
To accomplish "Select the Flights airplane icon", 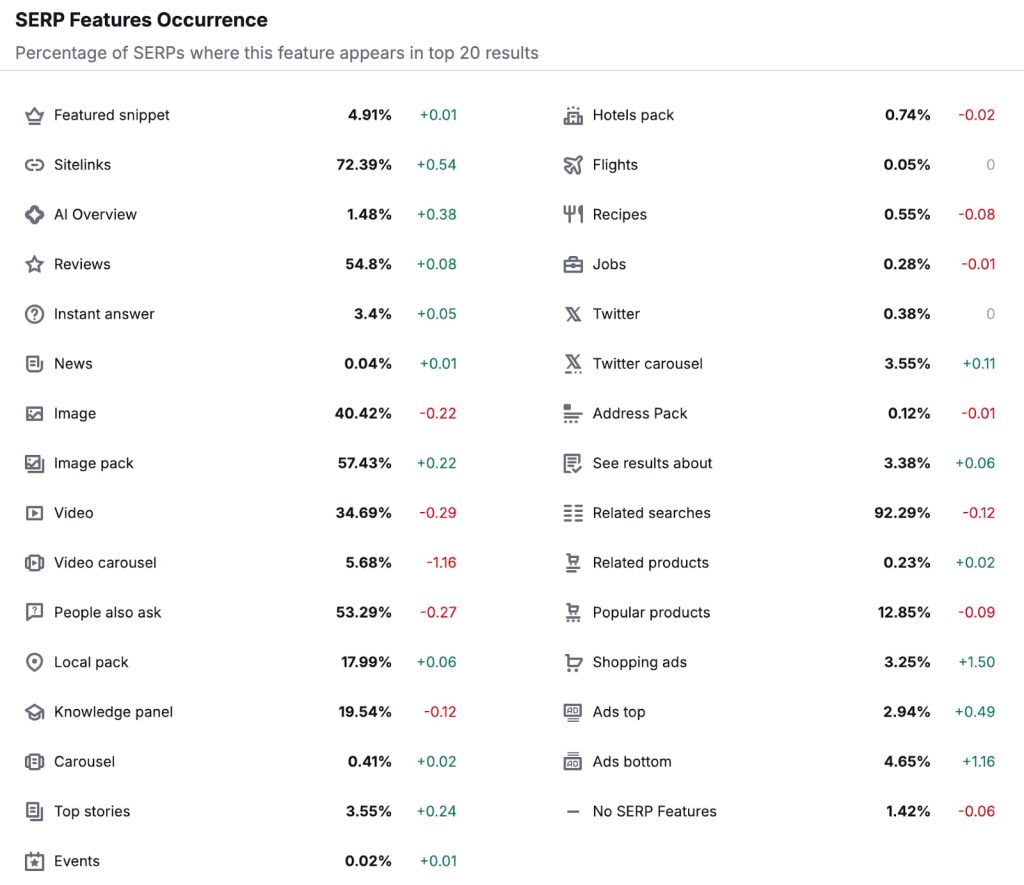I will point(573,165).
